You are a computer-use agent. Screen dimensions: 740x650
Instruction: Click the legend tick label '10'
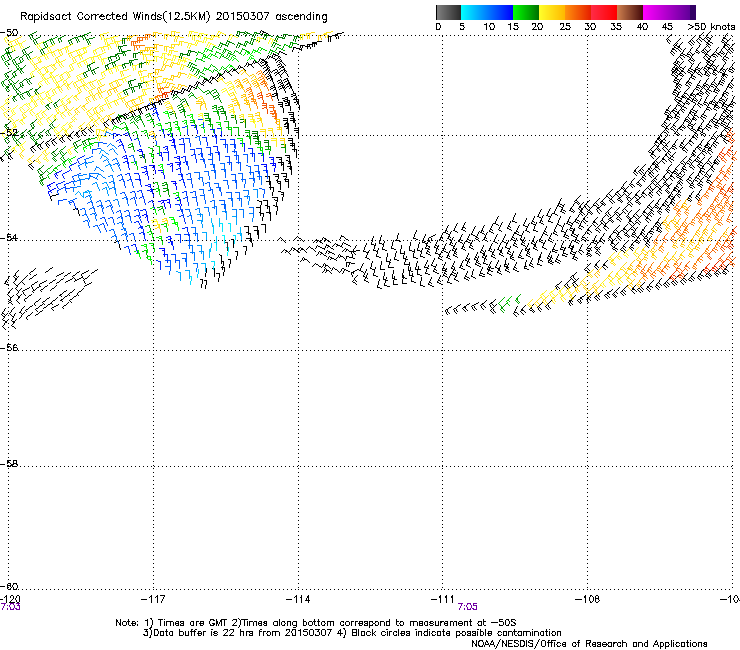point(489,27)
